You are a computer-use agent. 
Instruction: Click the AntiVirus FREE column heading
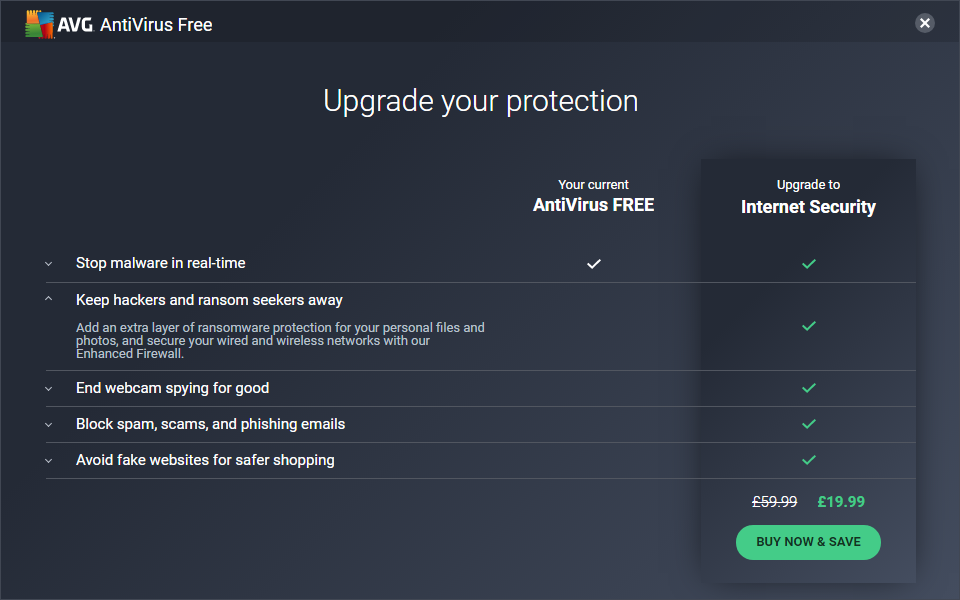tap(593, 205)
